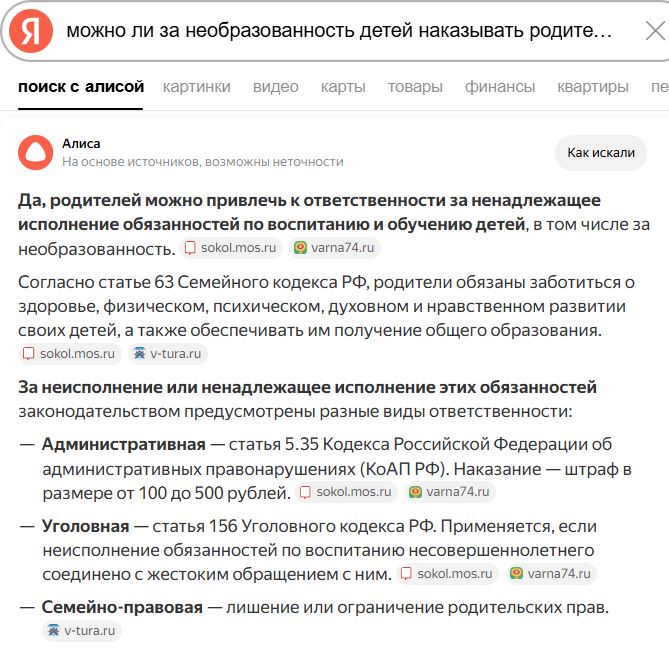
Task: Click the Alice assistant avatar icon
Action: coord(35,153)
